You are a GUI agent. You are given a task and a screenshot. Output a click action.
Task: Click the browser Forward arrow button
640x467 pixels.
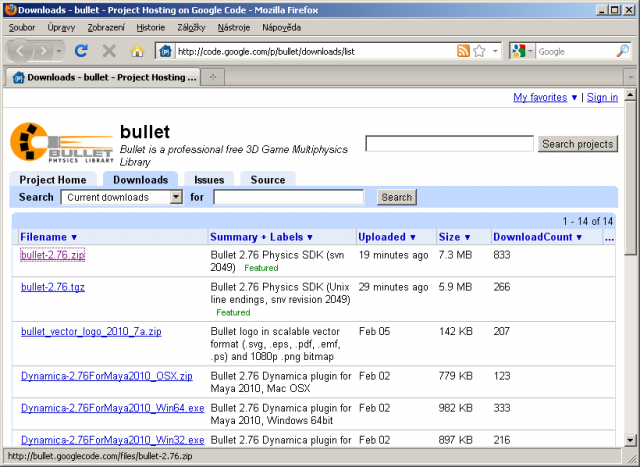tap(42, 51)
